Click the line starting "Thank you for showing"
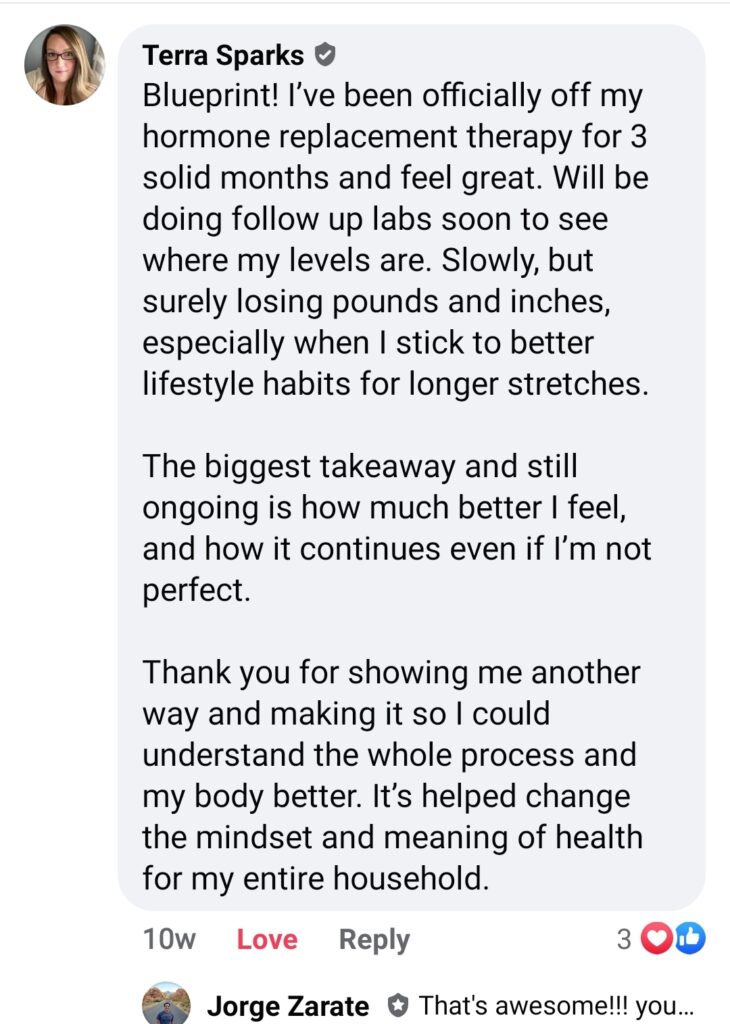730x1024 pixels. (391, 672)
